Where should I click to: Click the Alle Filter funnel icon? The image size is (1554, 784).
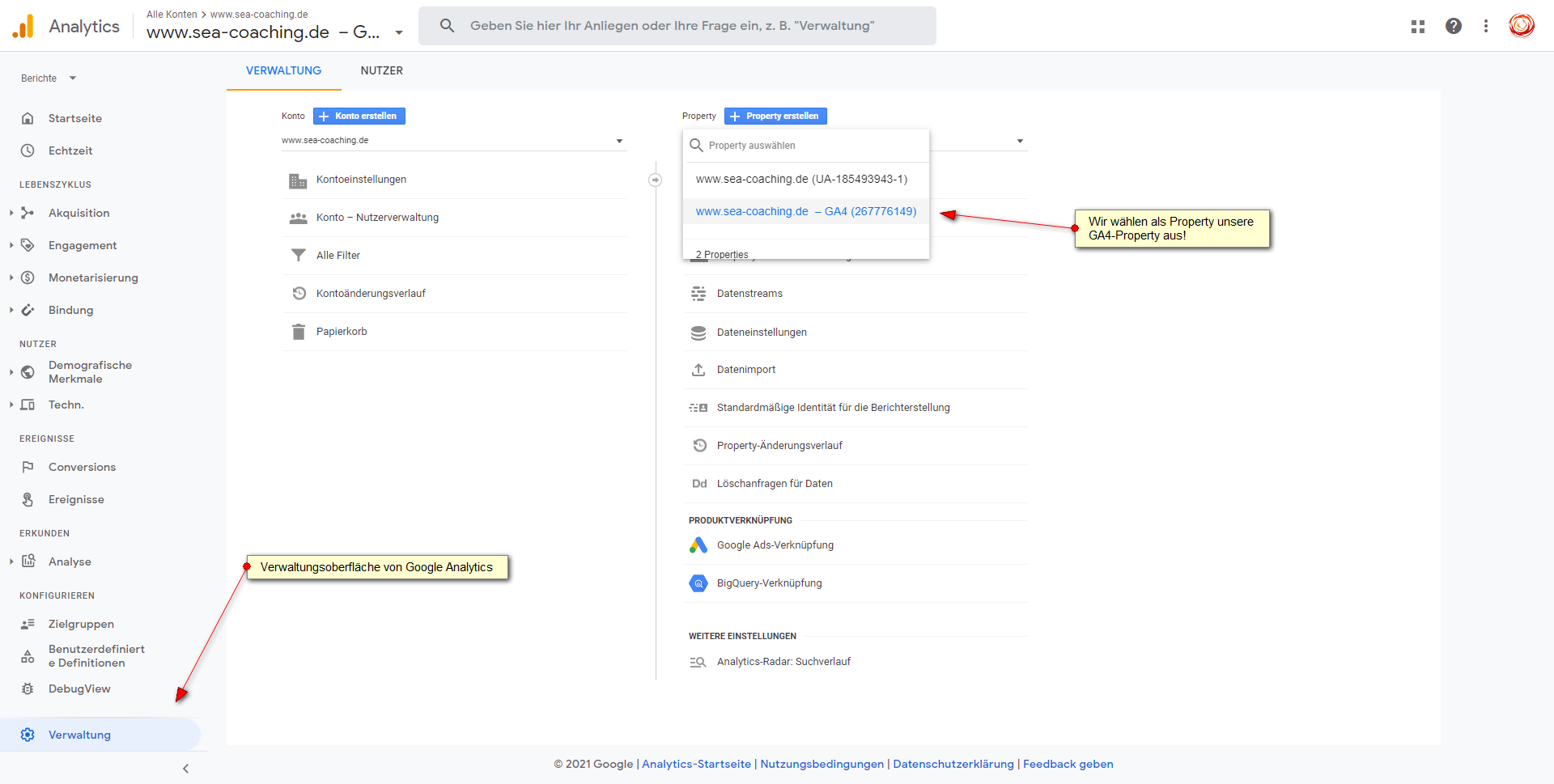[298, 256]
